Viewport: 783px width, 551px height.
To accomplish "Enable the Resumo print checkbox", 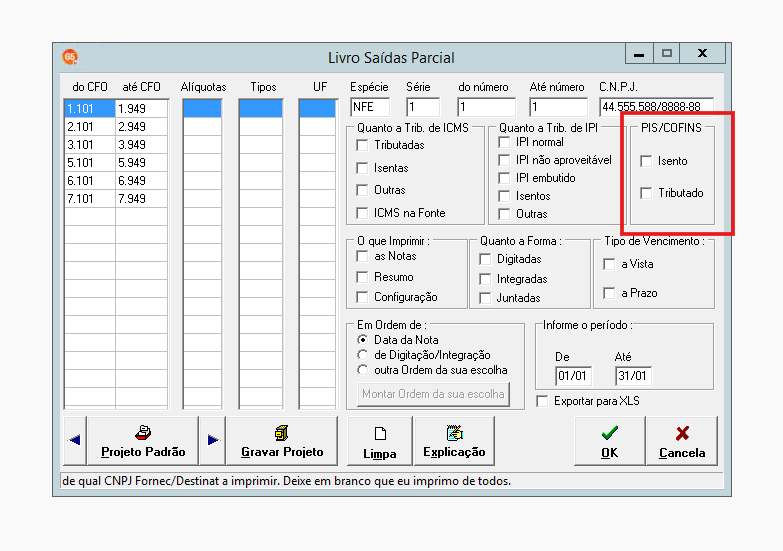I will point(362,277).
